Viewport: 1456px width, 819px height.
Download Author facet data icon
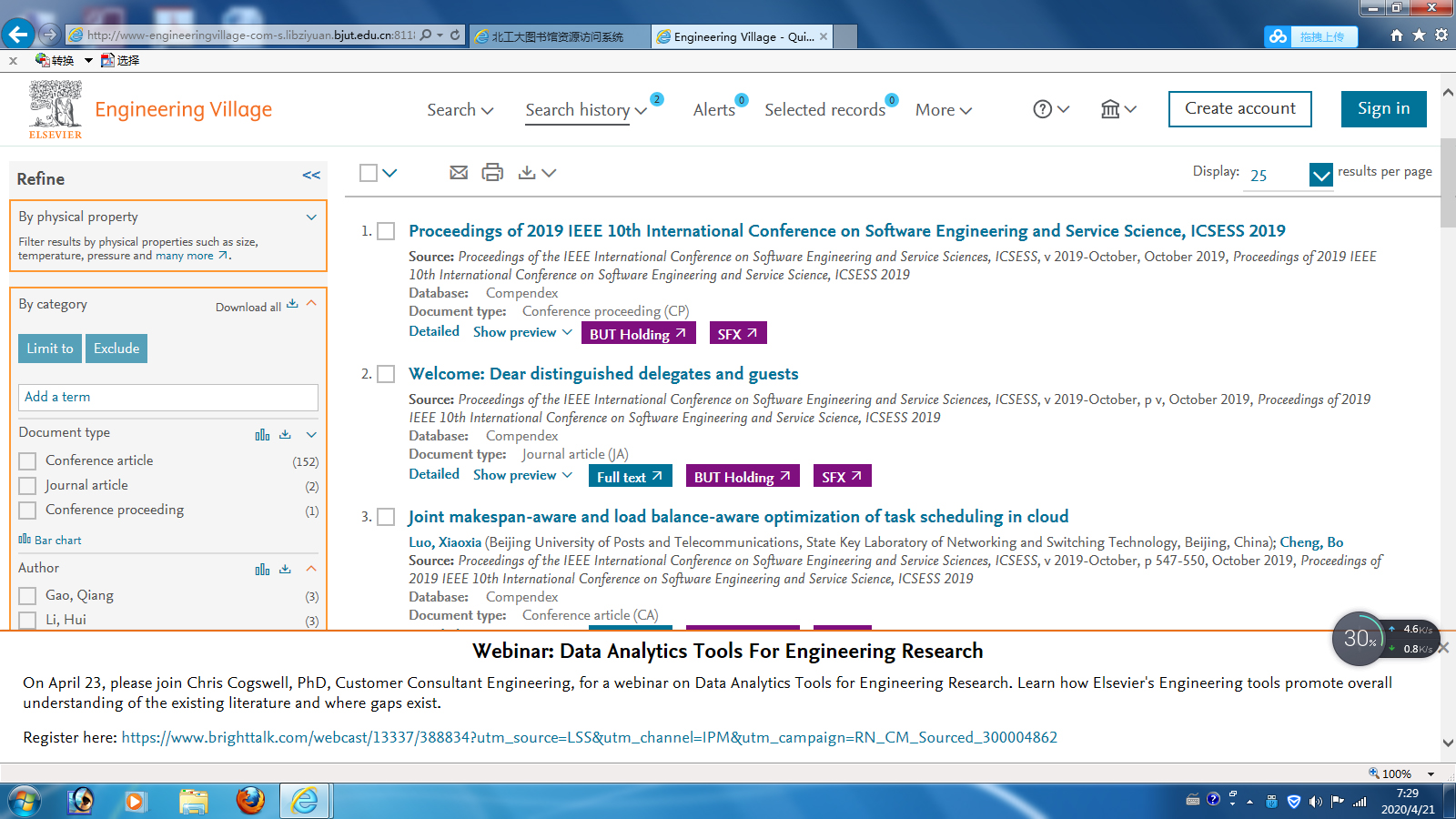285,569
